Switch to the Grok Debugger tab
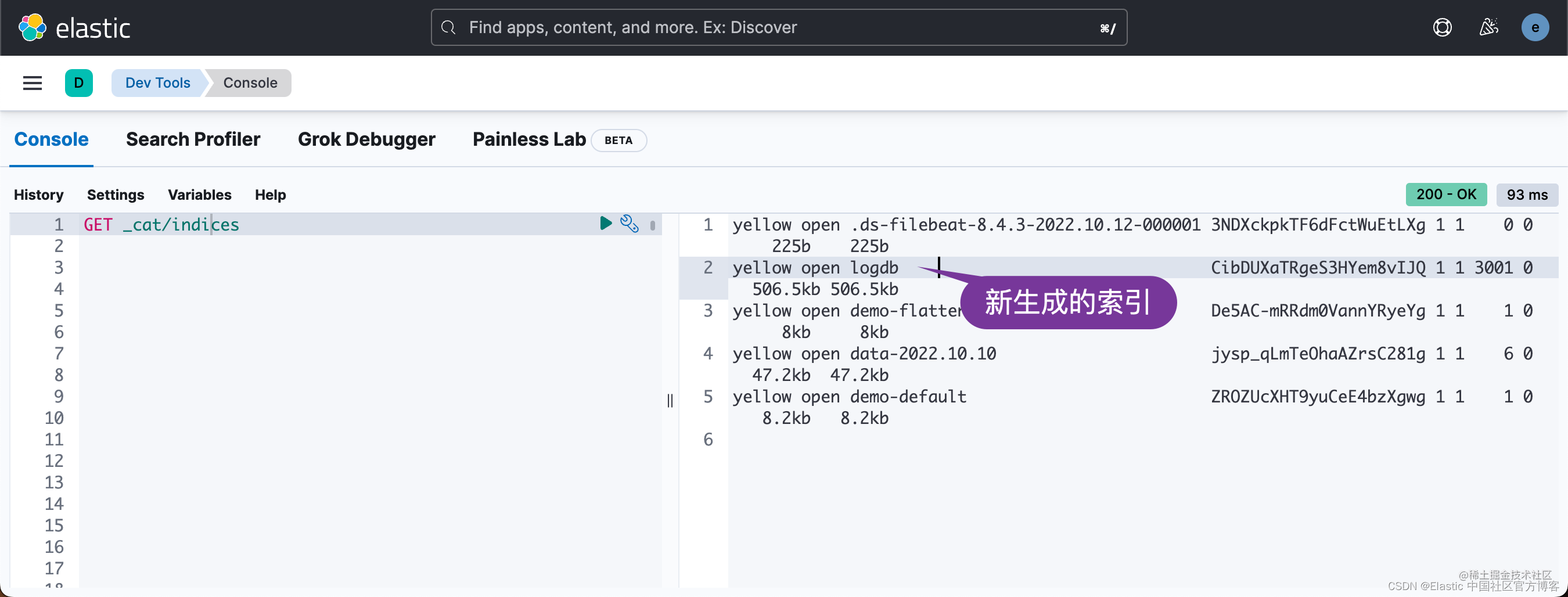 pos(366,139)
